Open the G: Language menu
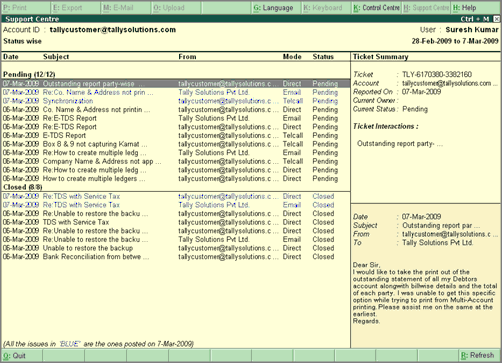Viewport: 502px width, 363px height. pos(276,8)
